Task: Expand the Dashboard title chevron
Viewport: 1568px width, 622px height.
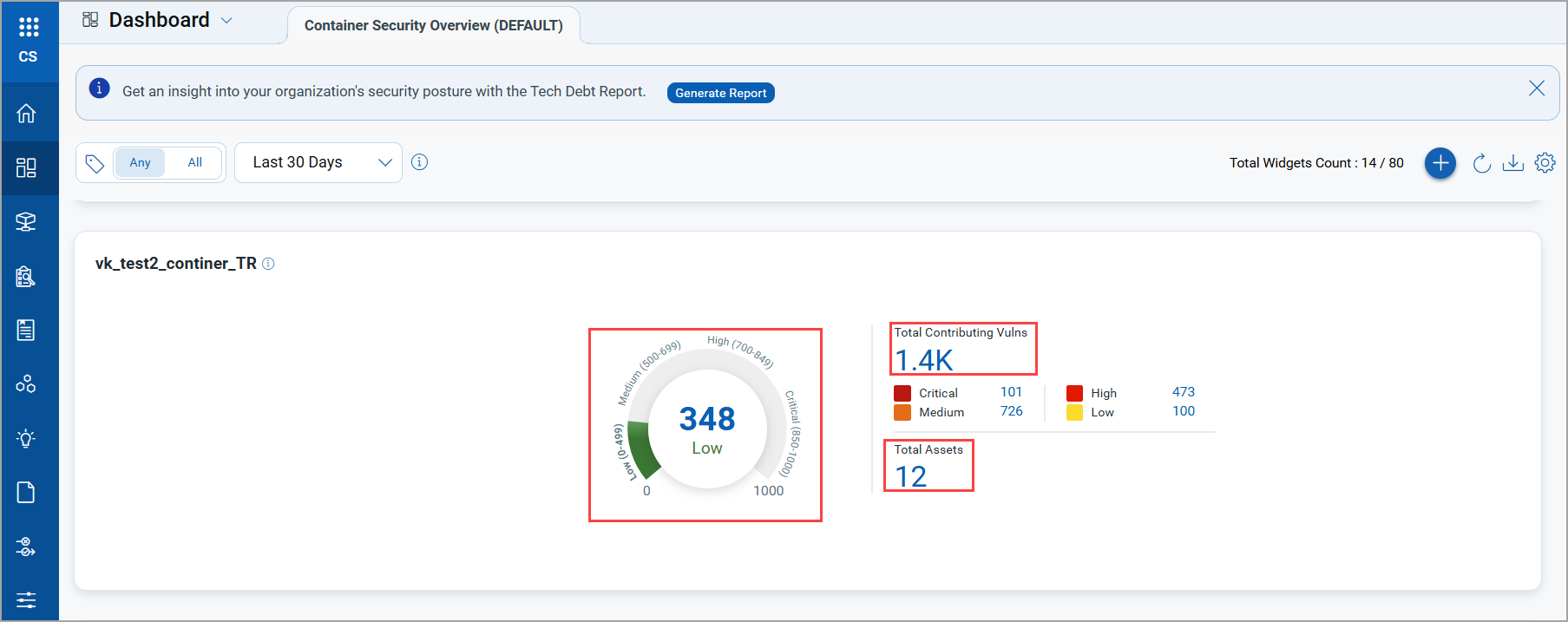Action: (x=226, y=21)
